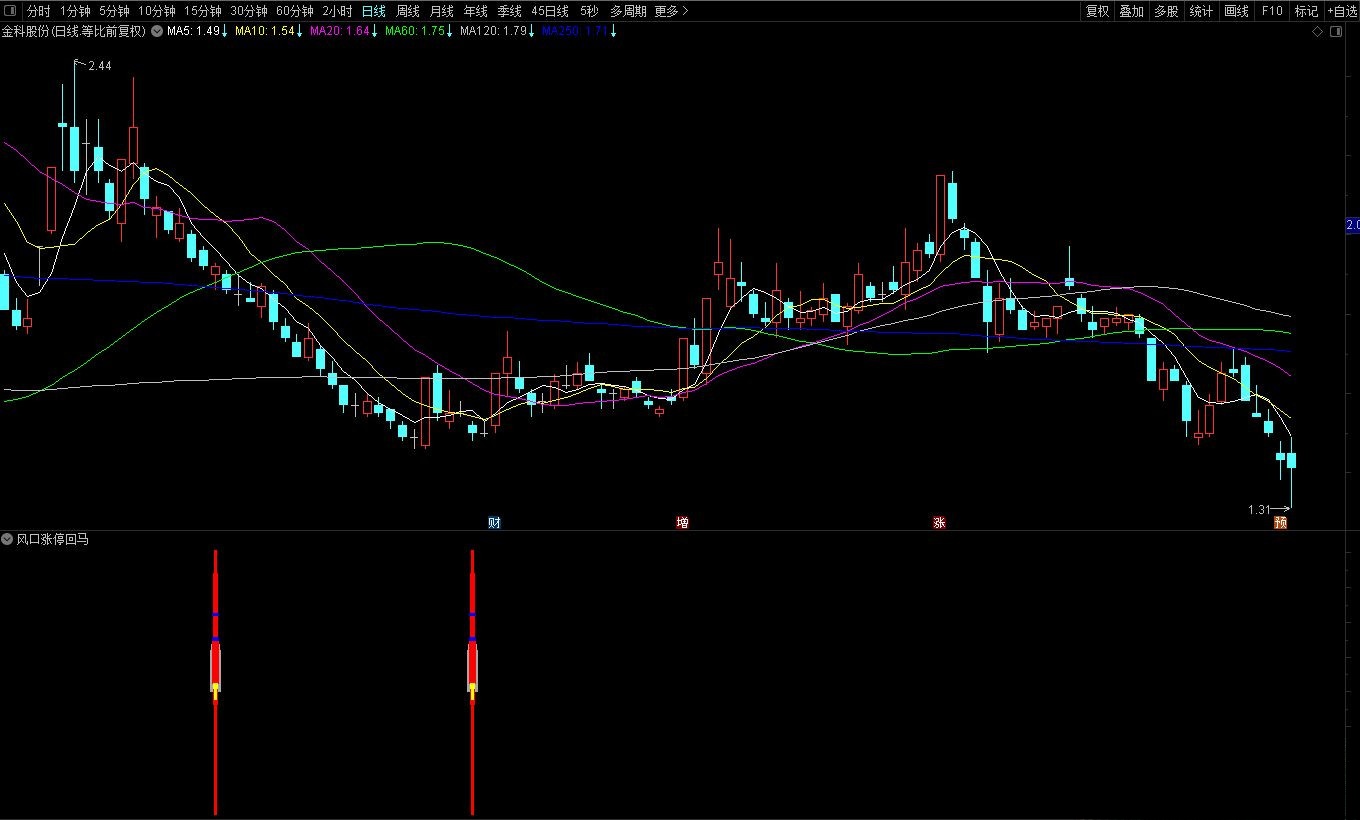Click the diamond icon at top right
The height and width of the screenshot is (820, 1360).
[x=1318, y=32]
